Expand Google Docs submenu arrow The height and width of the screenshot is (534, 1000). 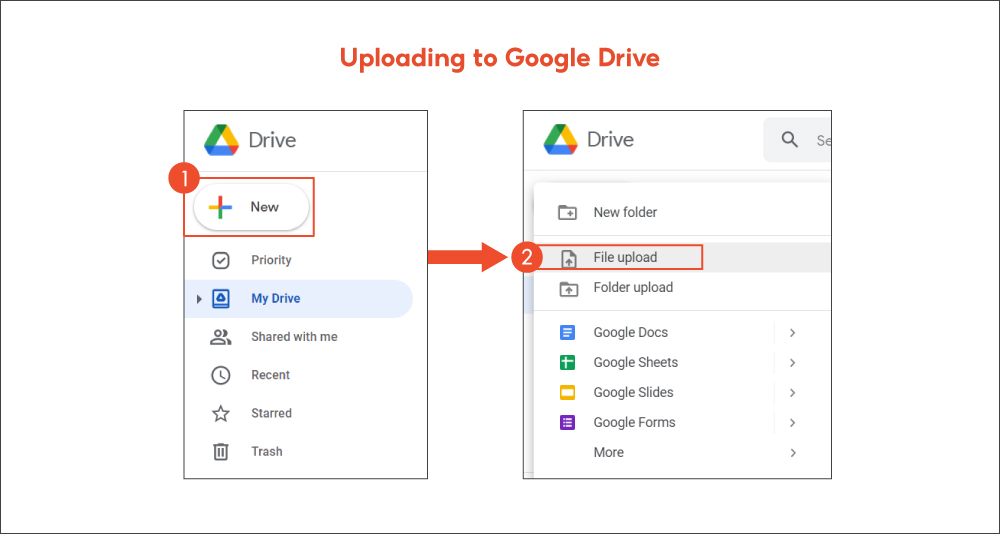[792, 333]
